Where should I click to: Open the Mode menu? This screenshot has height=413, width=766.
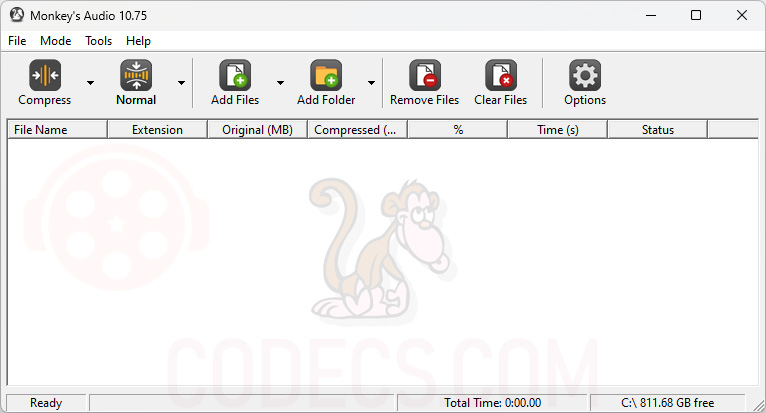tap(56, 41)
